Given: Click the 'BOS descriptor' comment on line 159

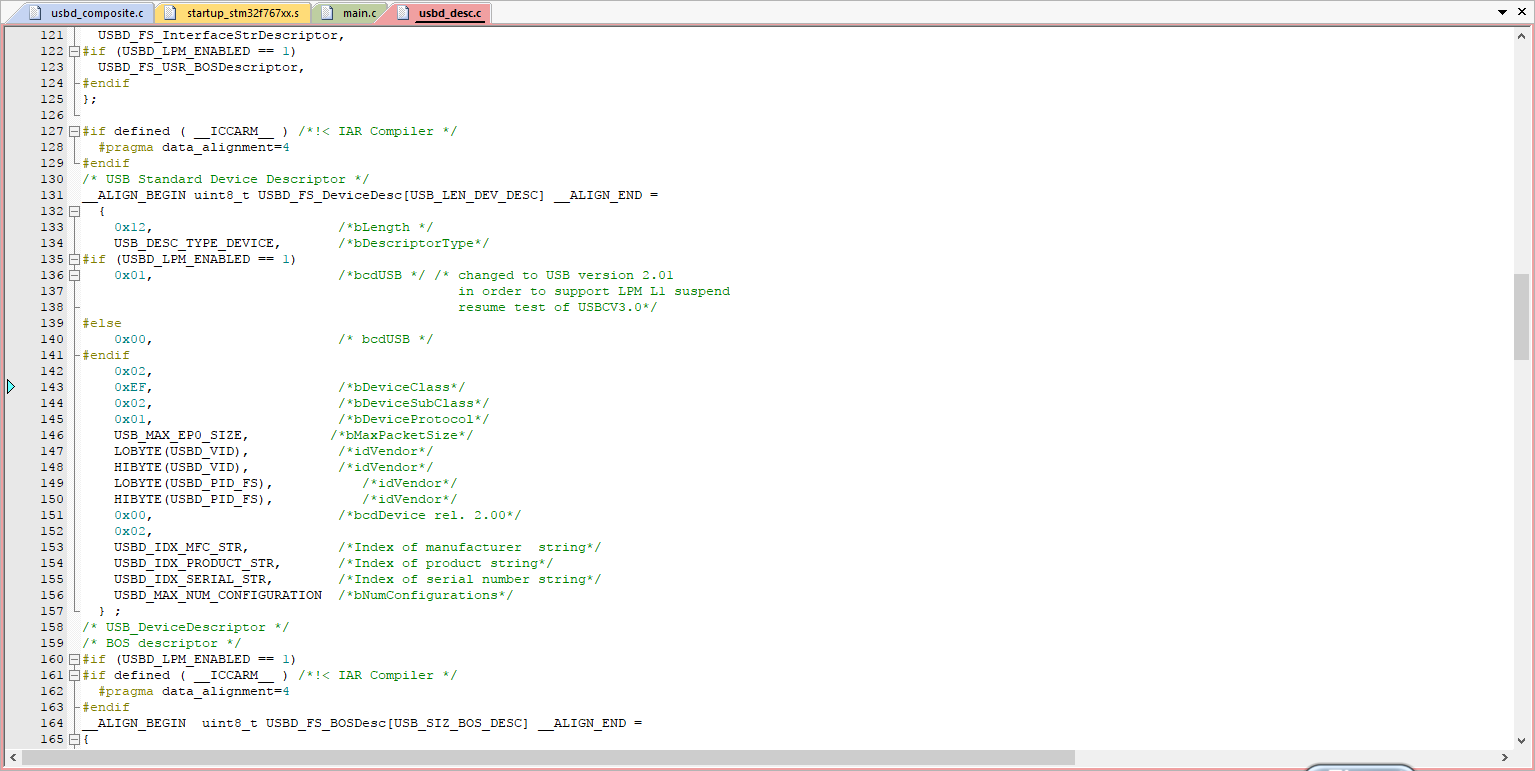Looking at the screenshot, I should click(162, 643).
